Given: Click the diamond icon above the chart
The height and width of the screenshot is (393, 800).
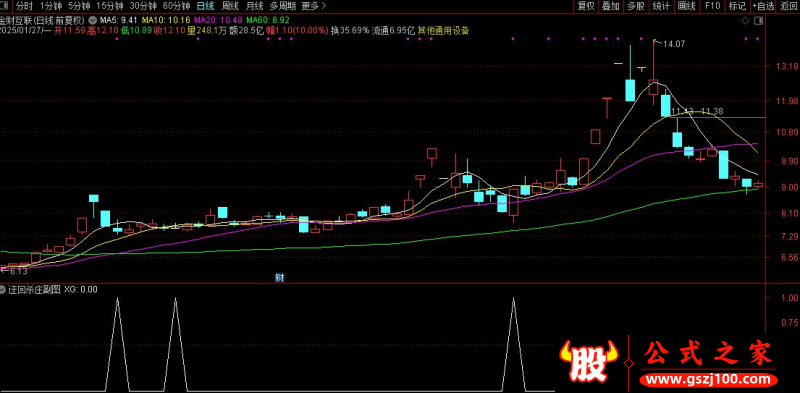Looking at the screenshot, I should [745, 21].
